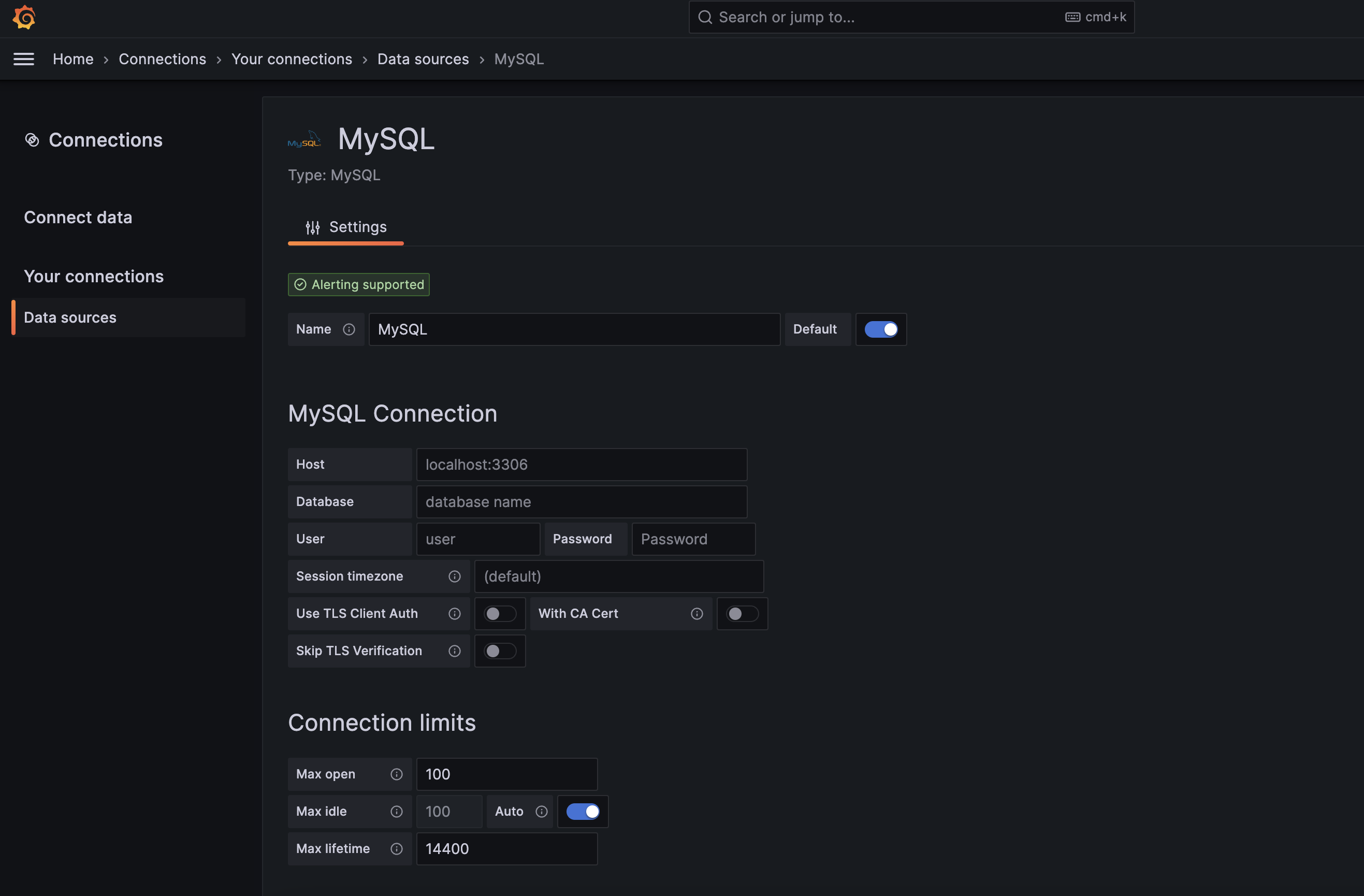
Task: Click the Grafana logo icon
Action: click(24, 17)
